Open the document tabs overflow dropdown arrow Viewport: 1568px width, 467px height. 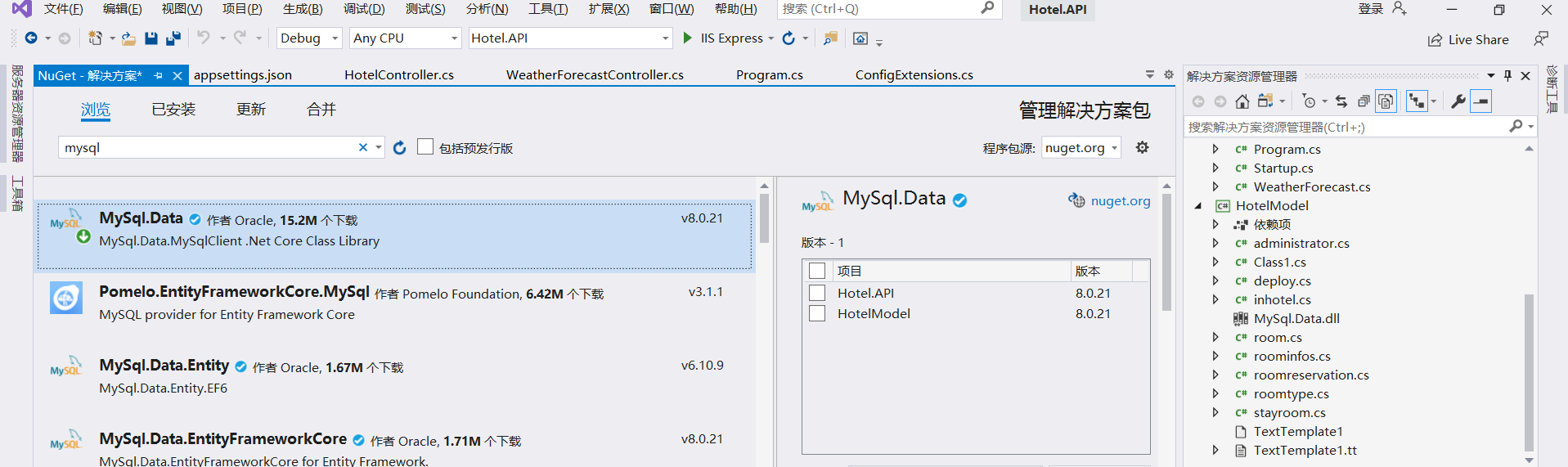(x=1150, y=74)
